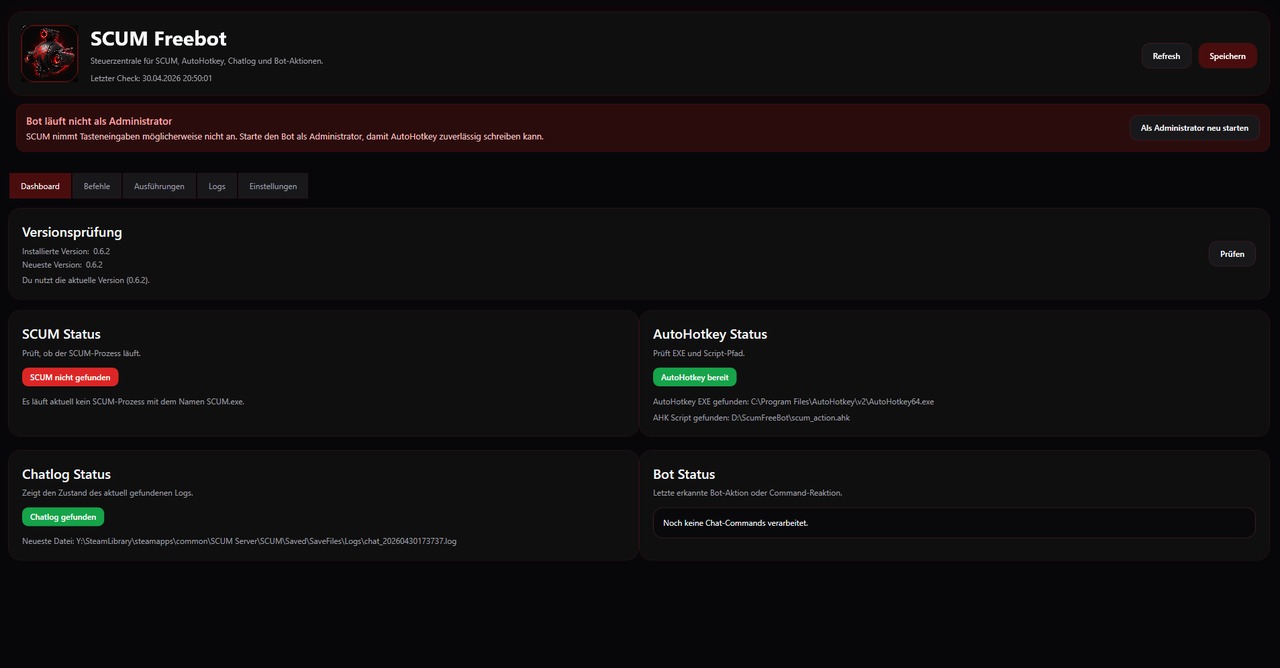Click the SCUM nicht gefunden status badge
1280x668 pixels.
pos(70,377)
